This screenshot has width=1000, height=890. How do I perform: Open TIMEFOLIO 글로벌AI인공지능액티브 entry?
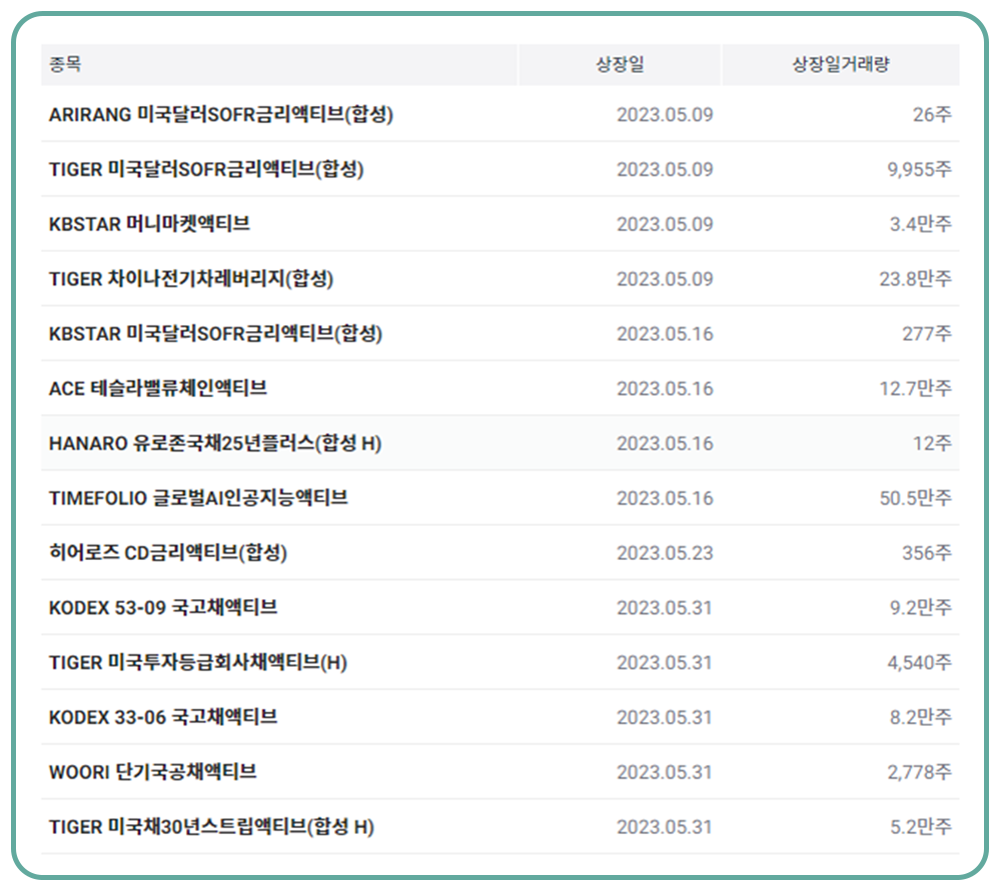point(198,498)
